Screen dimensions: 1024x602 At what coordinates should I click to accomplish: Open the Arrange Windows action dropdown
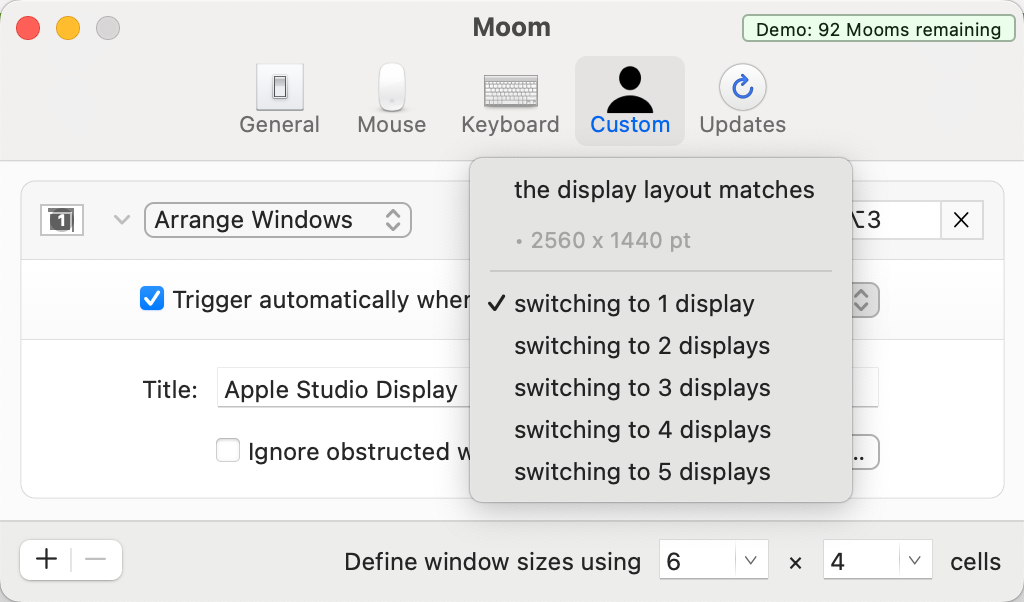point(278,220)
